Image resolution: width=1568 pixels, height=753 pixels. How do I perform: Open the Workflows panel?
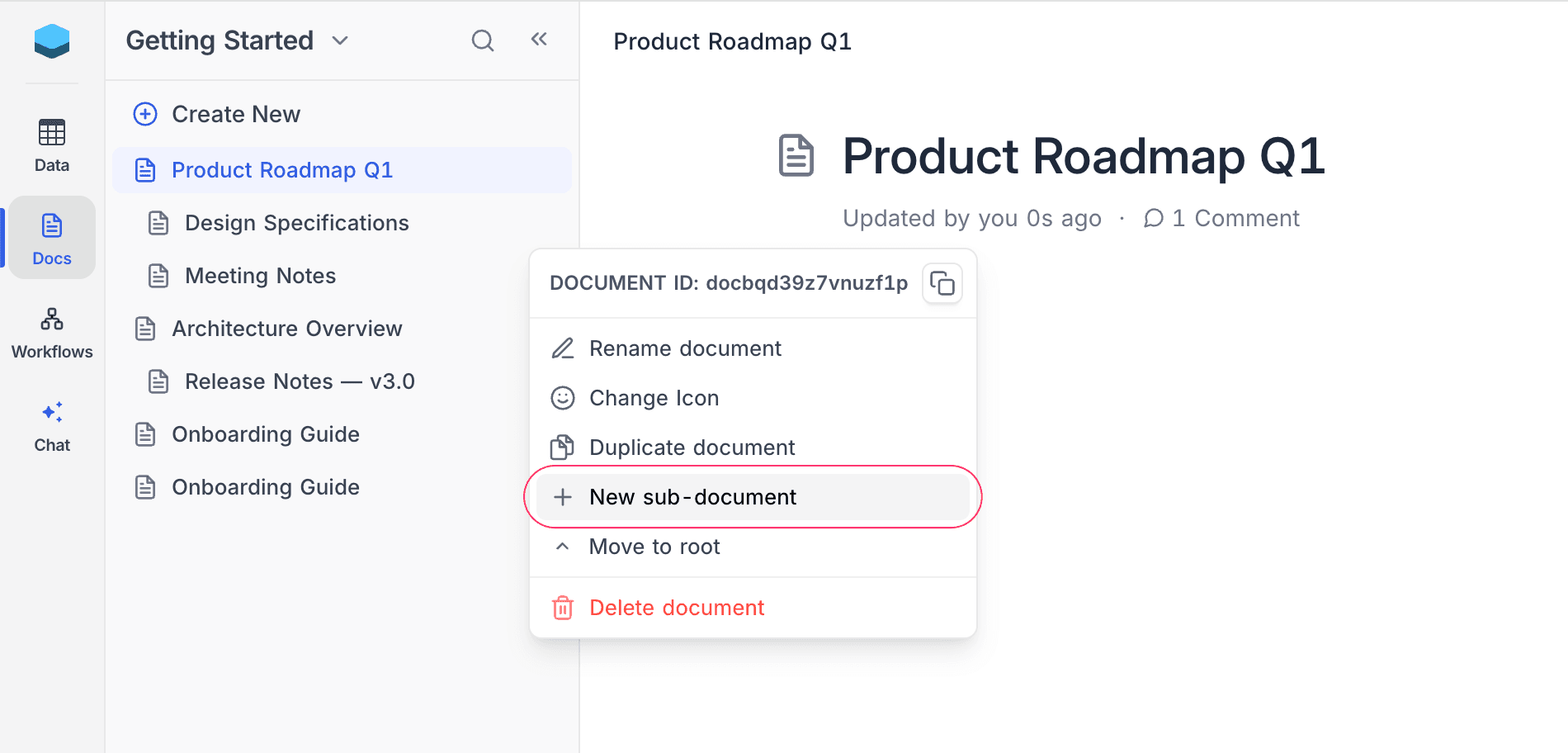(51, 330)
